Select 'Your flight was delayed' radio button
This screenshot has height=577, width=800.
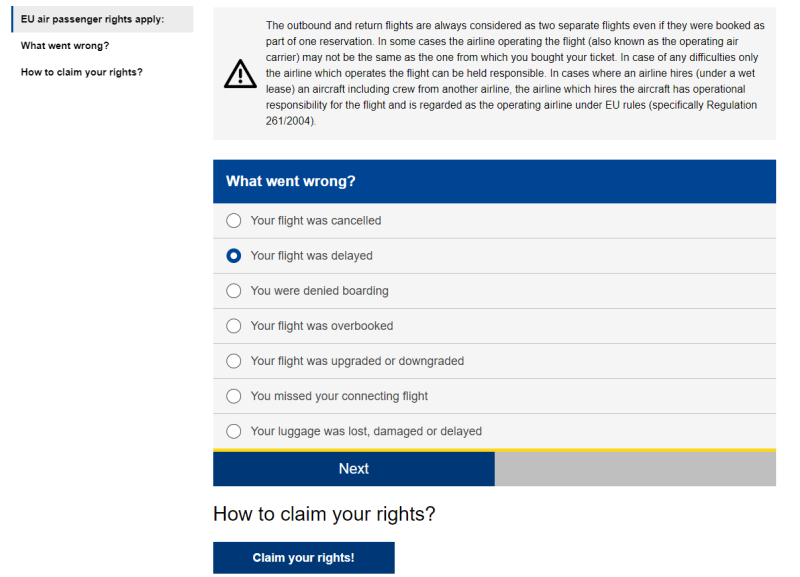(234, 256)
